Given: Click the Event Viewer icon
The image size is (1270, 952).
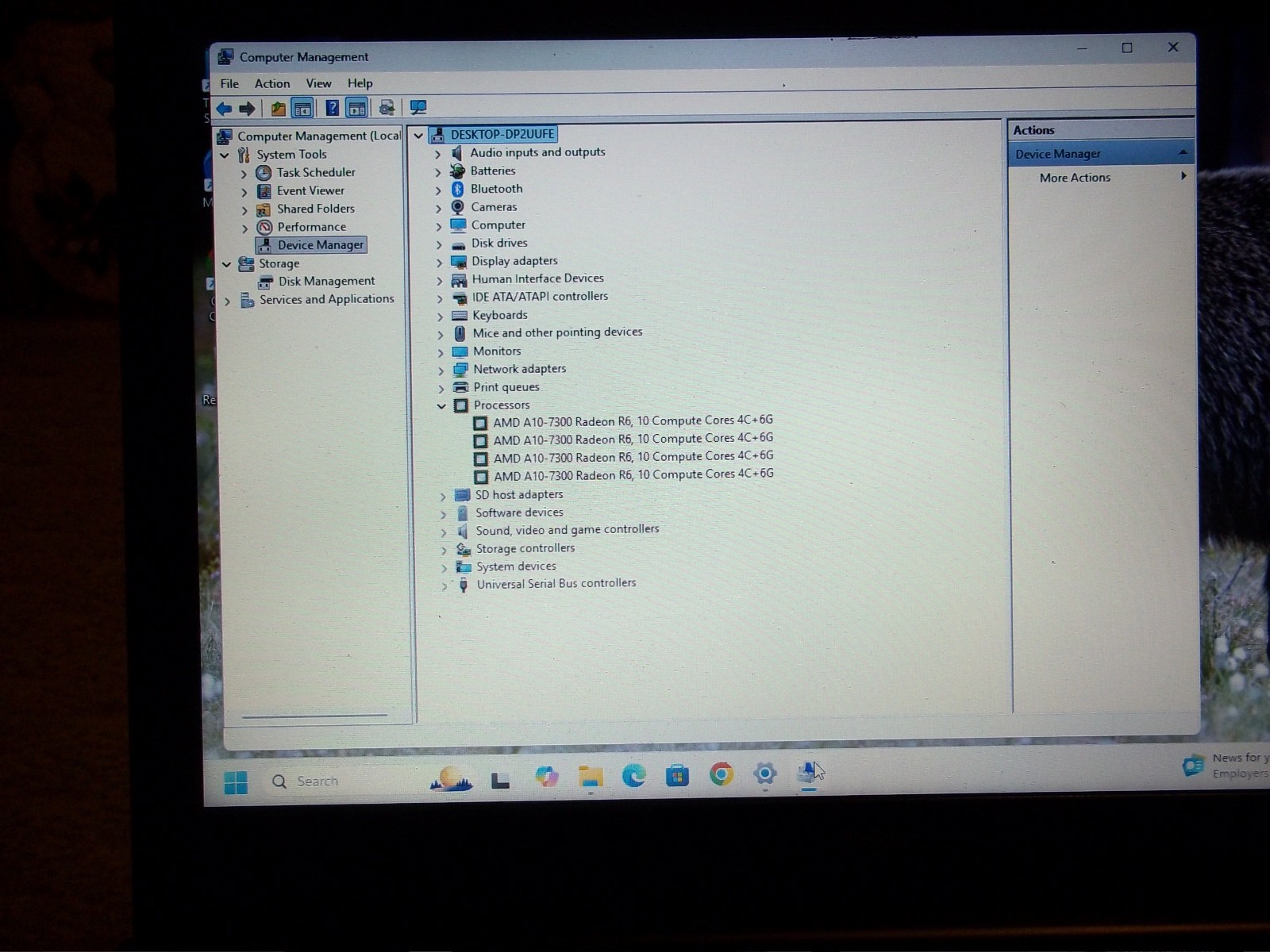Looking at the screenshot, I should [264, 191].
